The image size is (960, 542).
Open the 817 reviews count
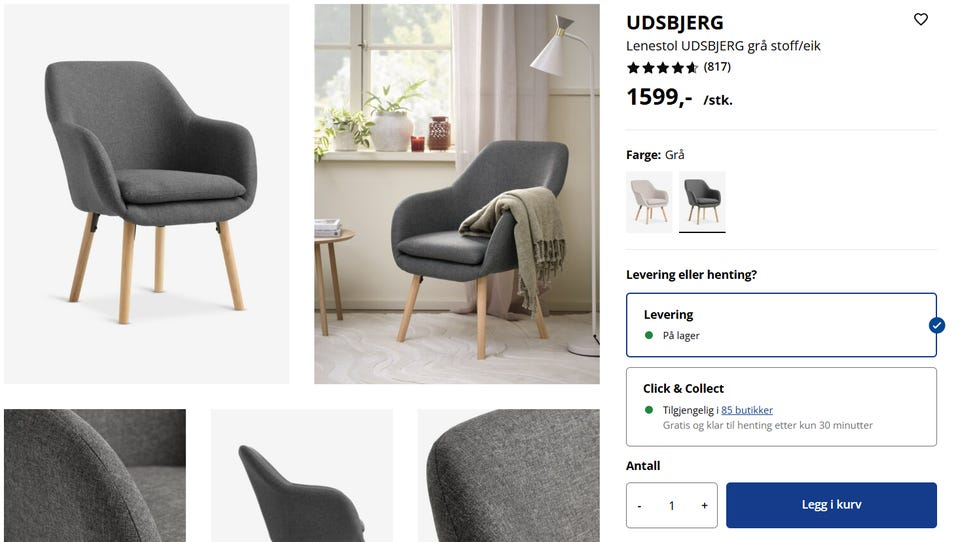point(717,67)
